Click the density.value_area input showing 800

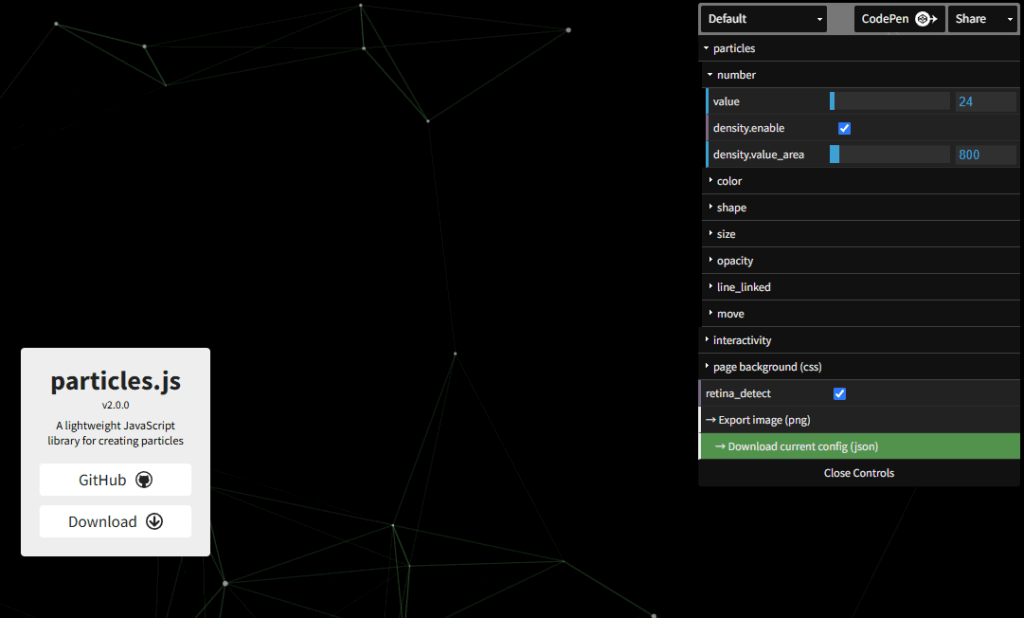tap(985, 154)
